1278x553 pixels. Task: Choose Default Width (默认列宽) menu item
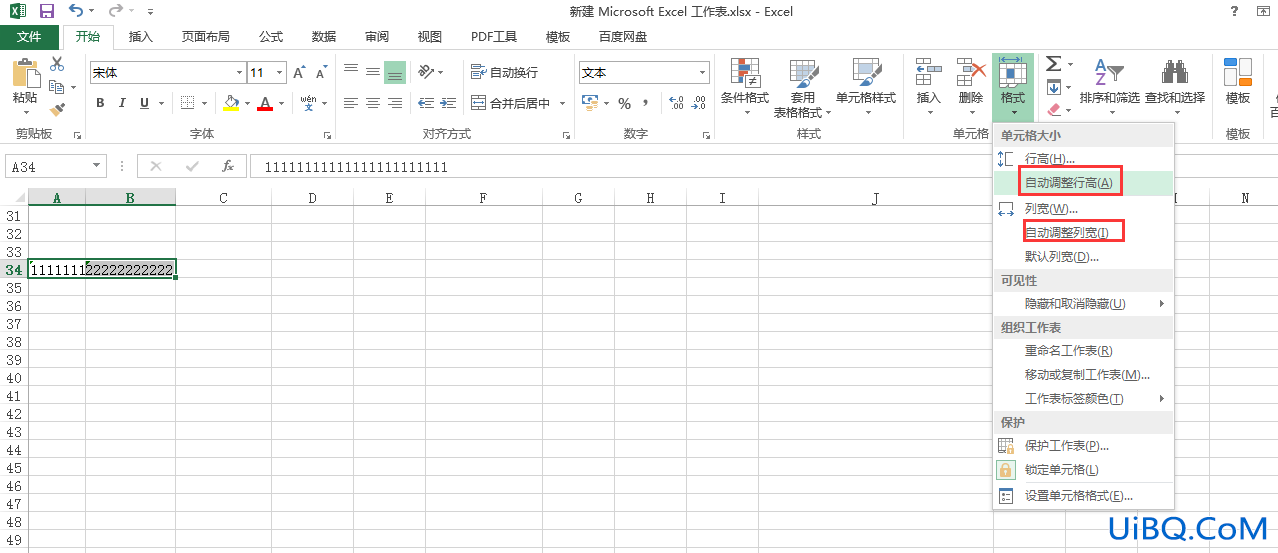pos(1084,257)
